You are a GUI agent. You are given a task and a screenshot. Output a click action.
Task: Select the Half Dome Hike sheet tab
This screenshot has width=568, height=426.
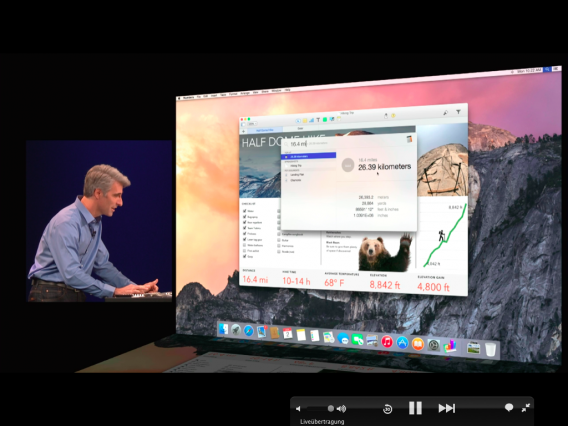[264, 130]
